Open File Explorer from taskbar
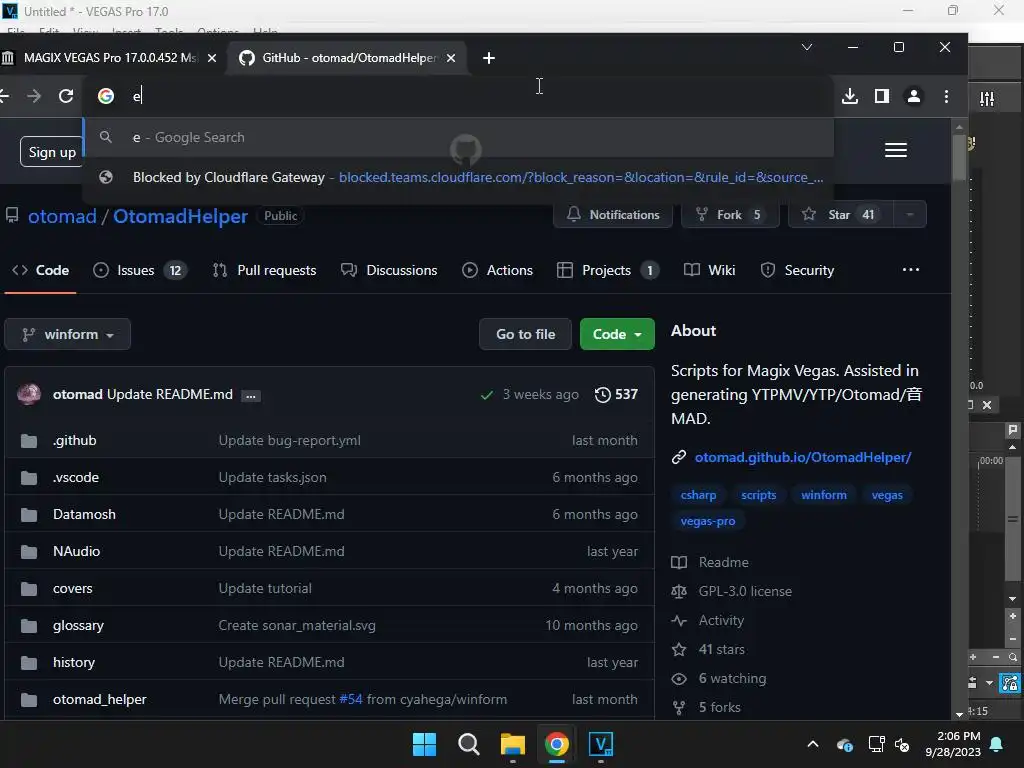 [513, 744]
